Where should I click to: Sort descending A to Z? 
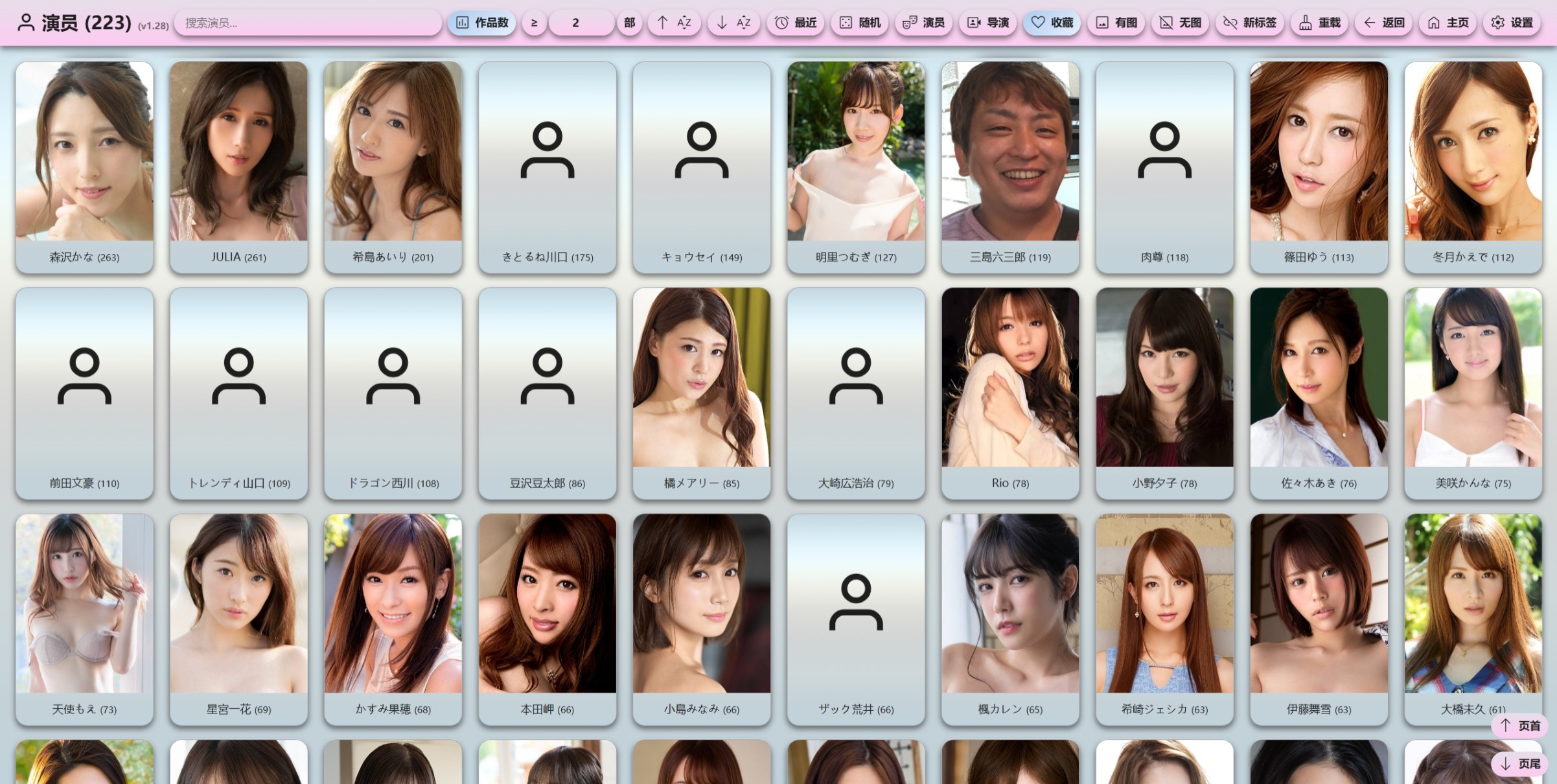tap(733, 23)
